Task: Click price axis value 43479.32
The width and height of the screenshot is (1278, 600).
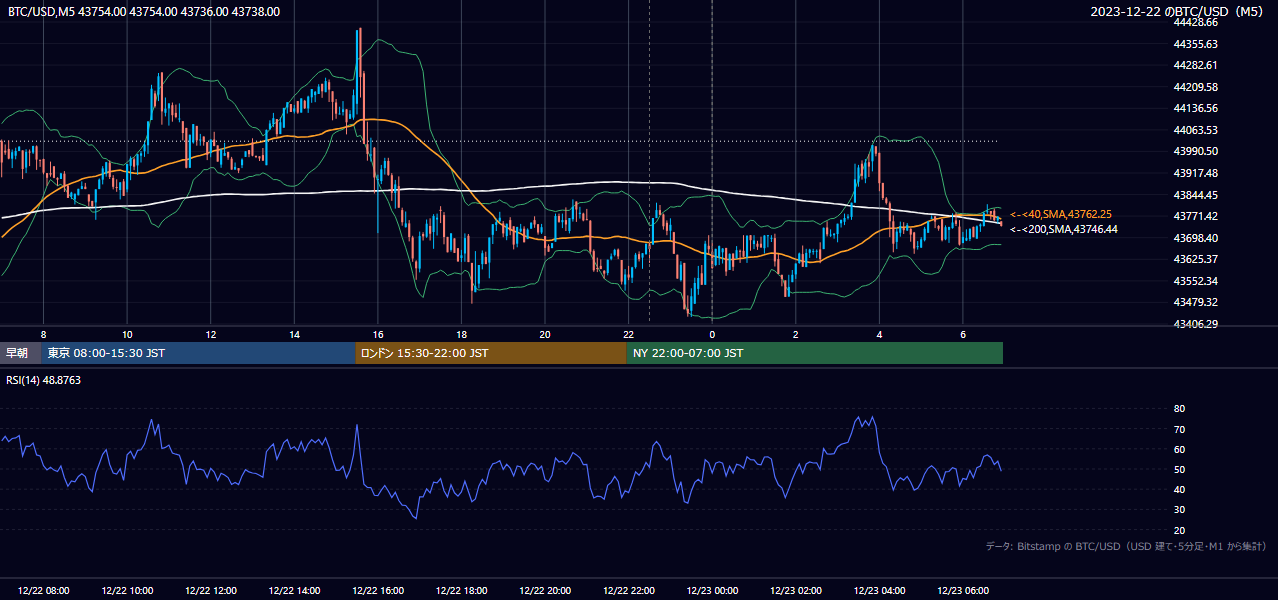Action: tap(1195, 302)
